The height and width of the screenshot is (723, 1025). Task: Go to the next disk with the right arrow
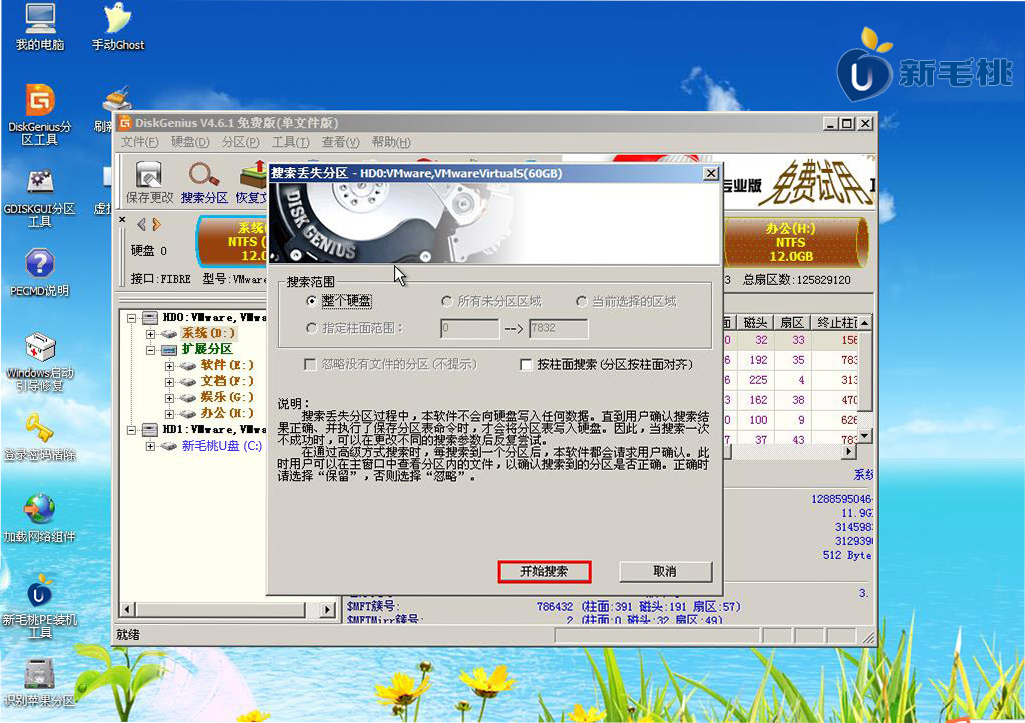(x=156, y=225)
